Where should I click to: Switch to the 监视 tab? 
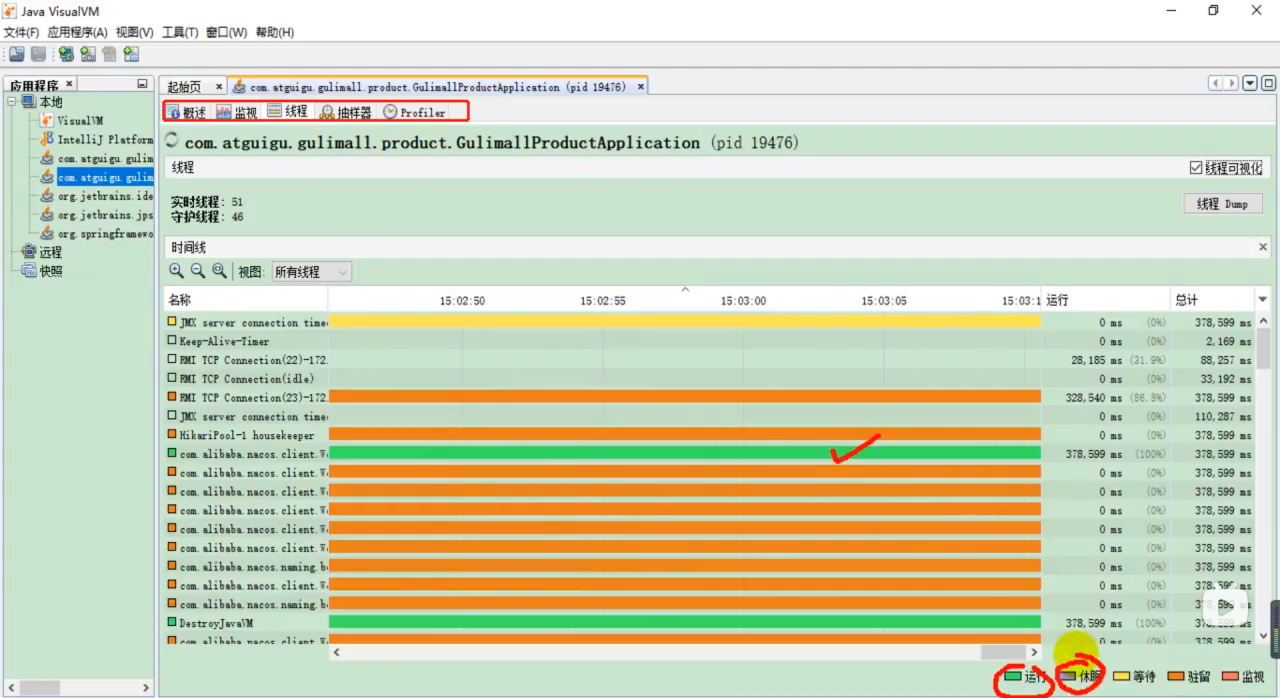(237, 112)
